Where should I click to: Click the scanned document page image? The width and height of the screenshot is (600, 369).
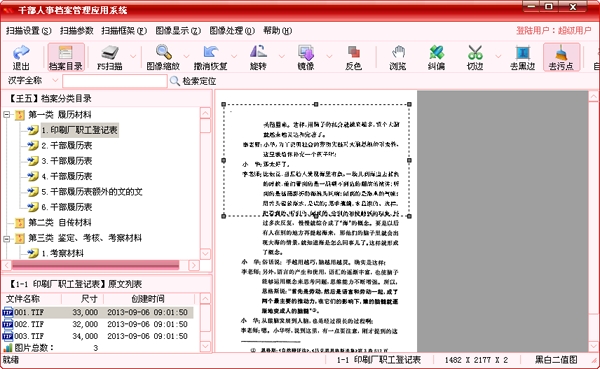pos(316,221)
